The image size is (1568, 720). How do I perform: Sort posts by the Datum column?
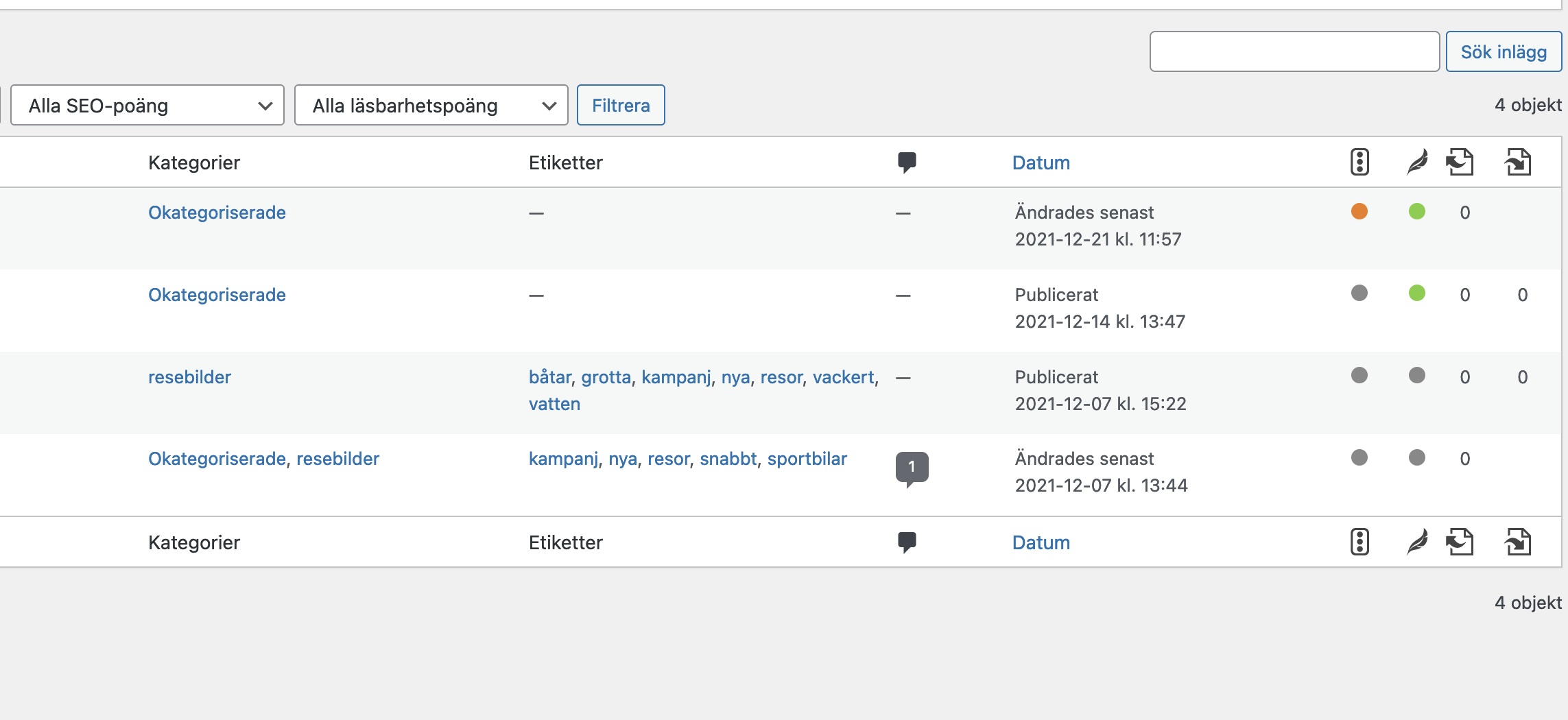pyautogui.click(x=1041, y=163)
